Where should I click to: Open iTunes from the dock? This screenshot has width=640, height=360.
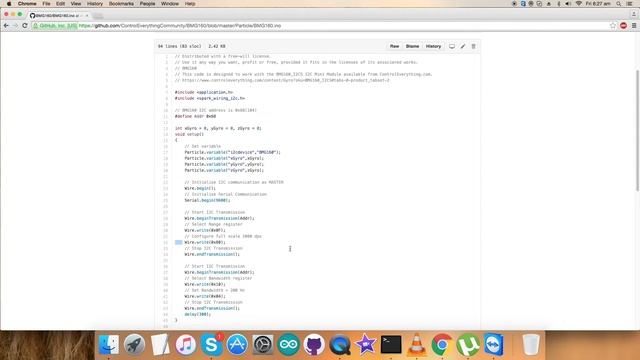[186, 344]
